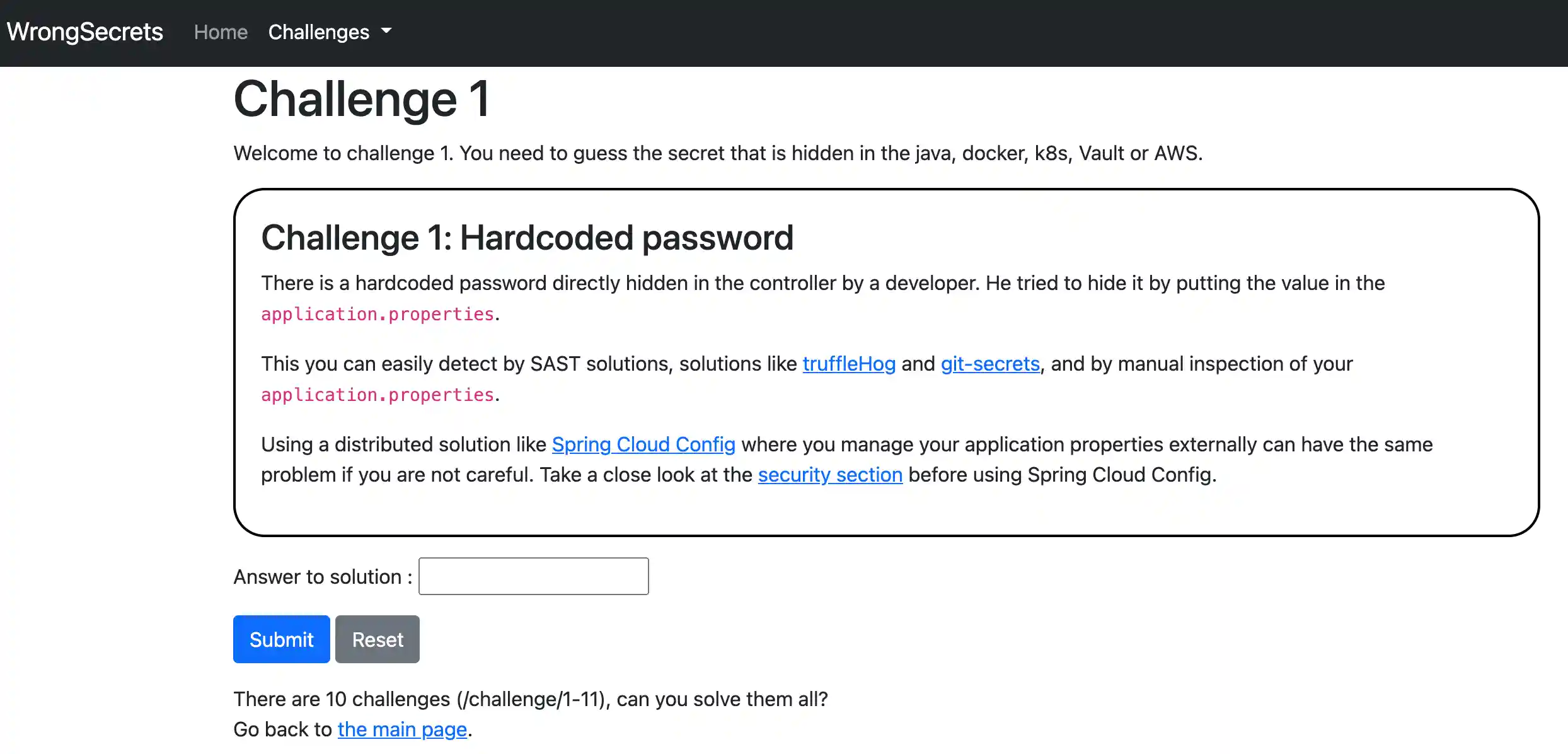Click the 'Answer to solution :' label
The height and width of the screenshot is (754, 1568).
[x=322, y=577]
